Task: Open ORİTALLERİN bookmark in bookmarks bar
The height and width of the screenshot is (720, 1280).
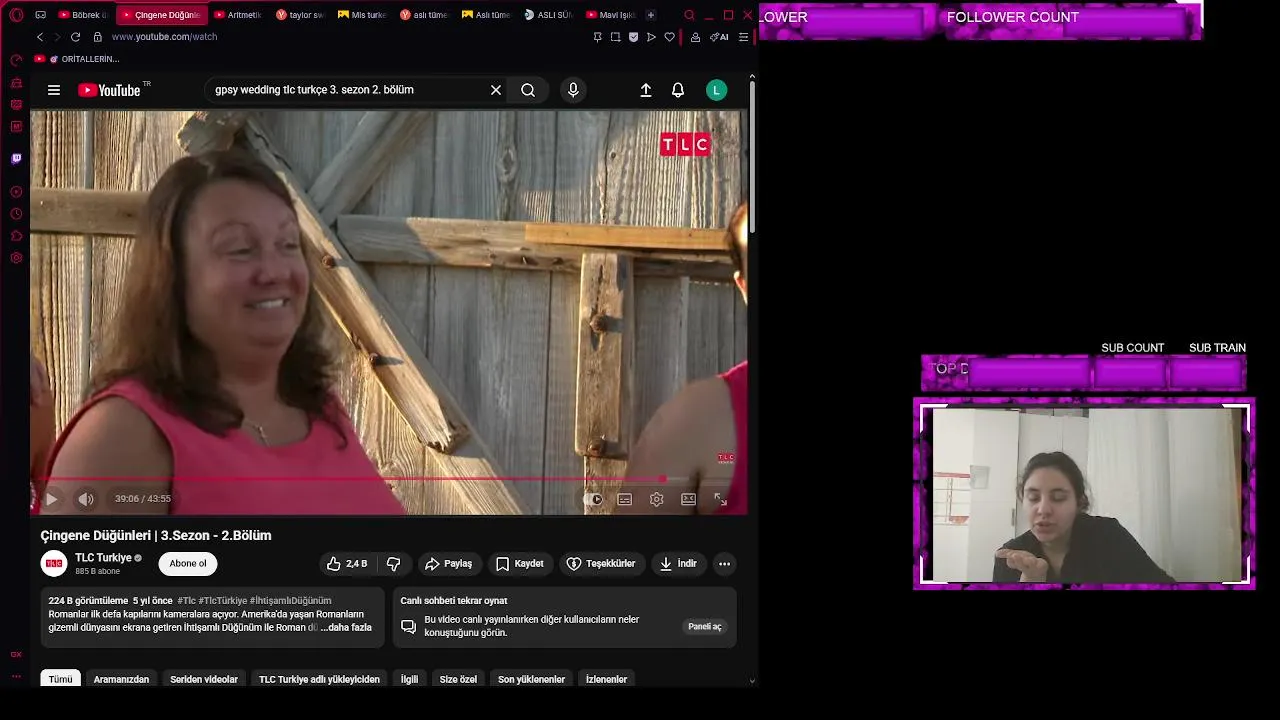Action: point(77,59)
